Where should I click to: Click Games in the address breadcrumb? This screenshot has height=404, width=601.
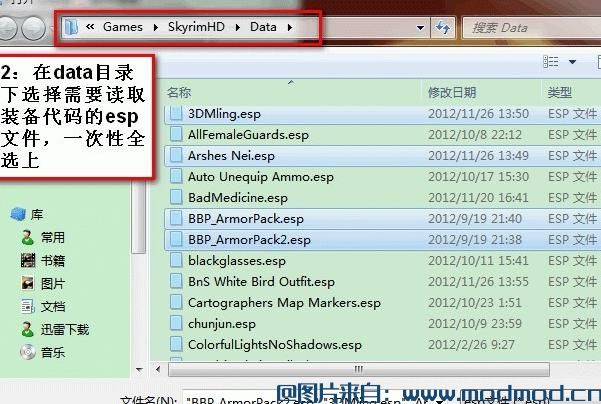123,27
